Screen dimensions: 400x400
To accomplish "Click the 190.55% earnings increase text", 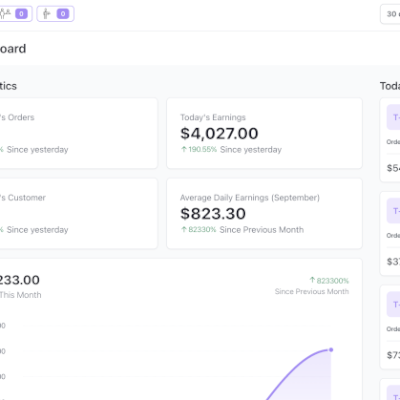I will pos(203,149).
